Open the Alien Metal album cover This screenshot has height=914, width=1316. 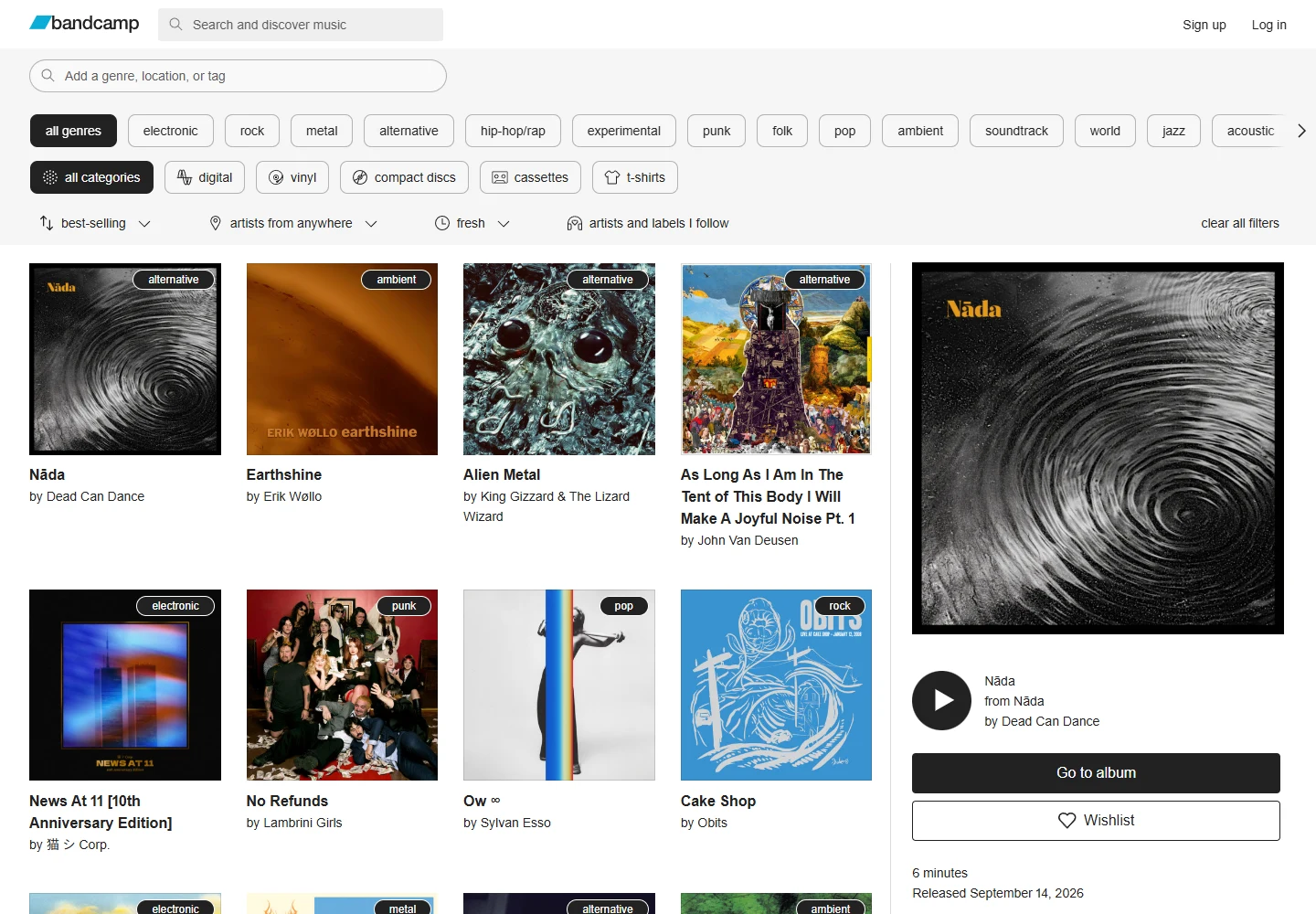[x=559, y=359]
